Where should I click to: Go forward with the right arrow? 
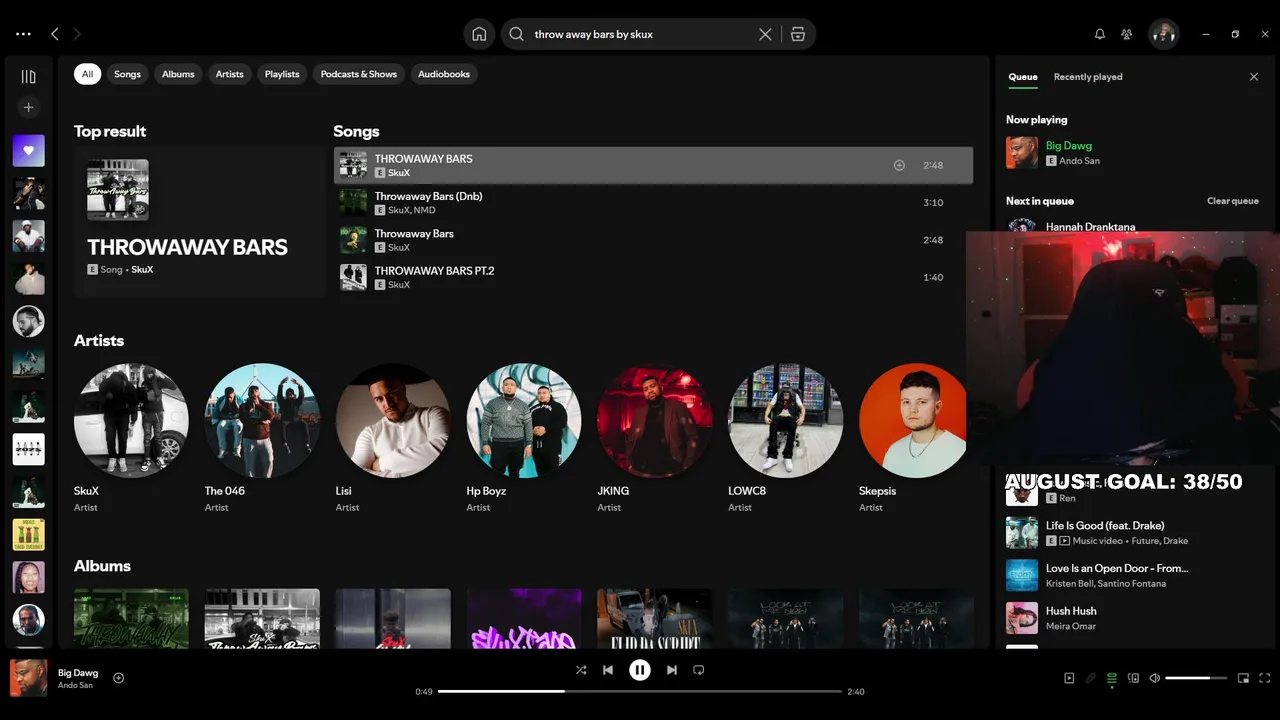[x=77, y=34]
